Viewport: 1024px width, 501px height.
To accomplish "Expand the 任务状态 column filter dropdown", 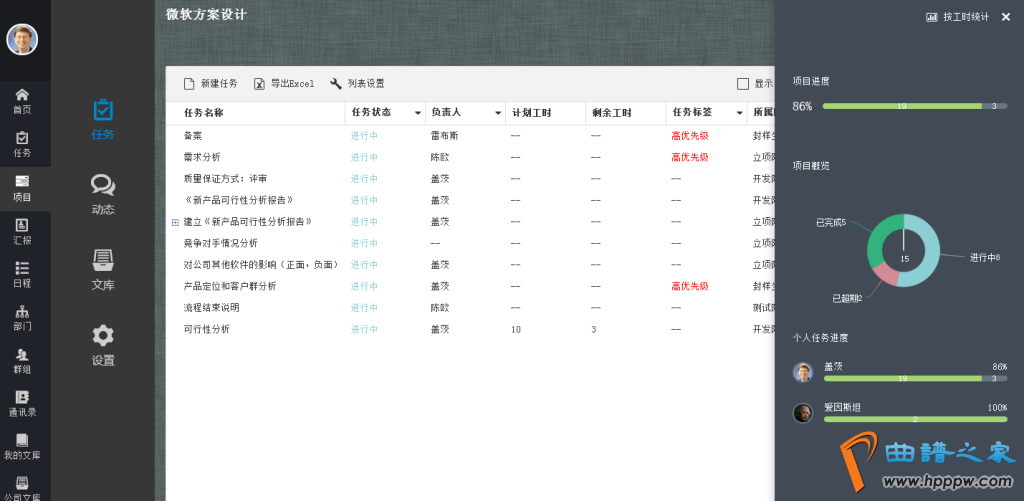I will (417, 113).
